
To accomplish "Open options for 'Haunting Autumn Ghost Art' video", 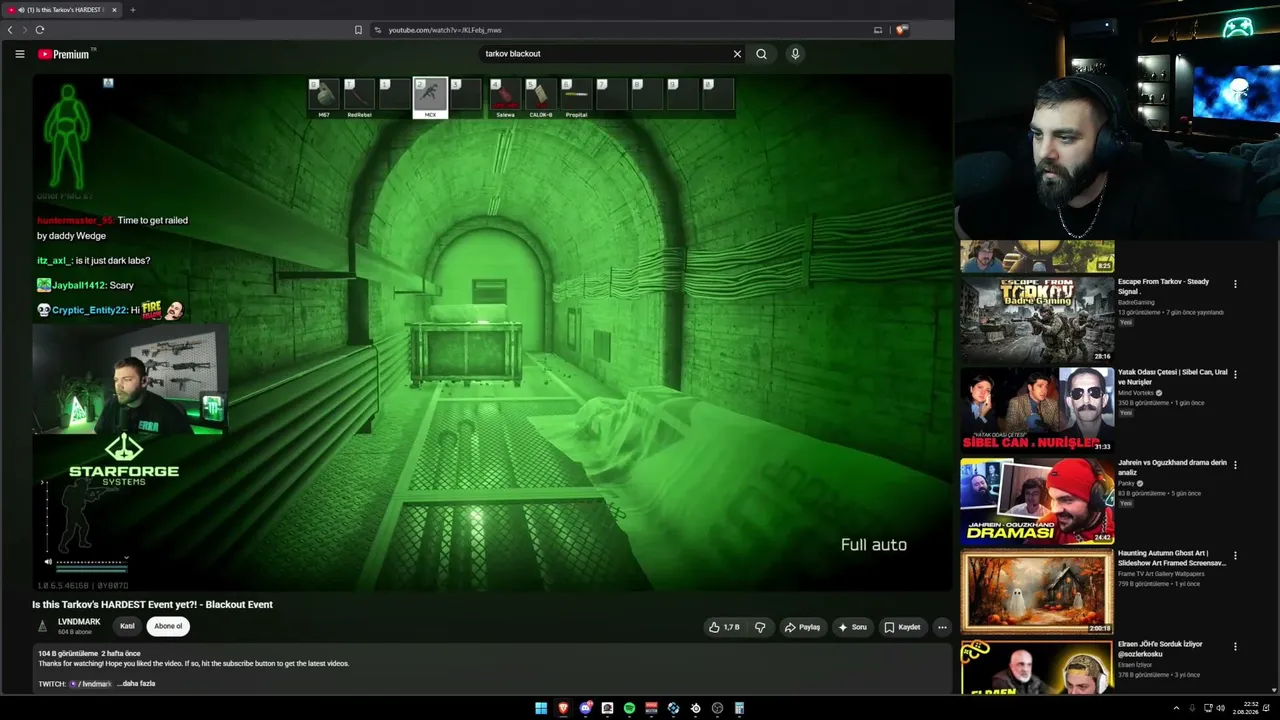I will [1235, 555].
